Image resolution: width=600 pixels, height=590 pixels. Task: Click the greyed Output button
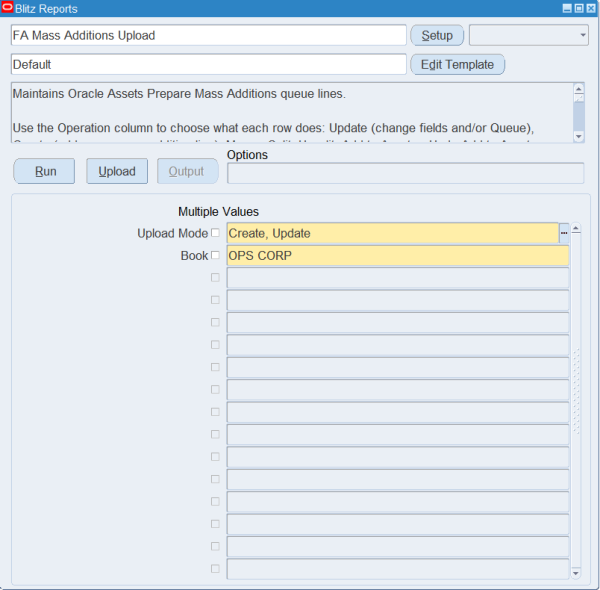click(188, 171)
